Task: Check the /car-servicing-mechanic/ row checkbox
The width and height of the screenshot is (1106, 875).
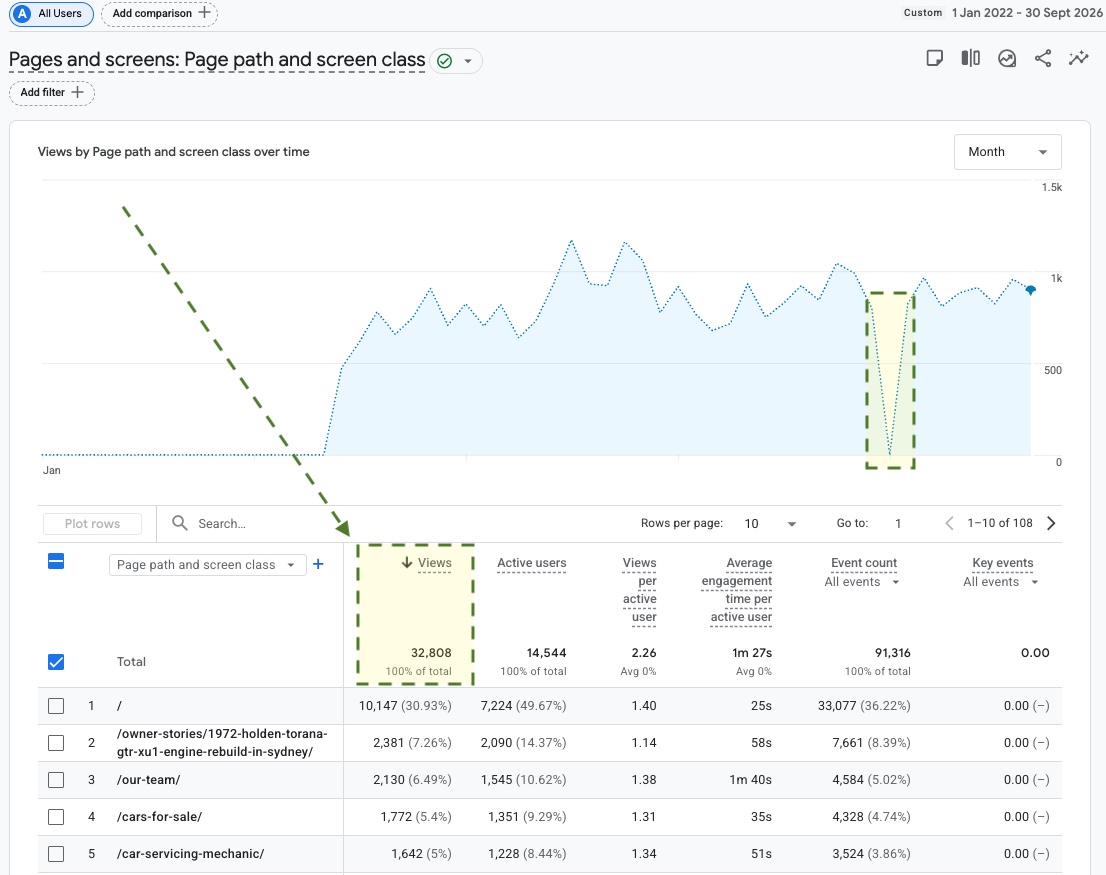Action: (x=56, y=854)
